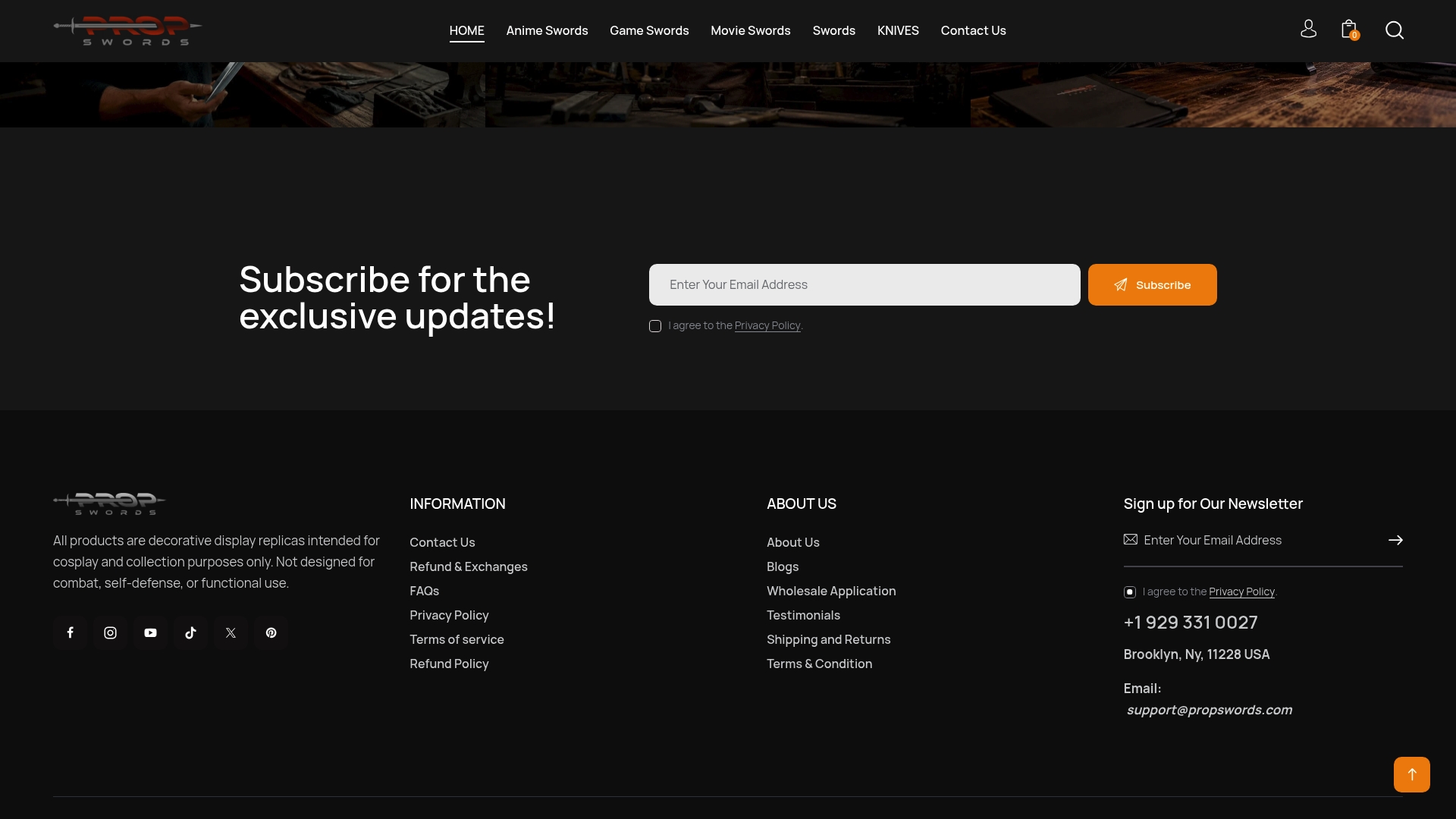
Task: Open the Wholesale Application link
Action: point(831,591)
